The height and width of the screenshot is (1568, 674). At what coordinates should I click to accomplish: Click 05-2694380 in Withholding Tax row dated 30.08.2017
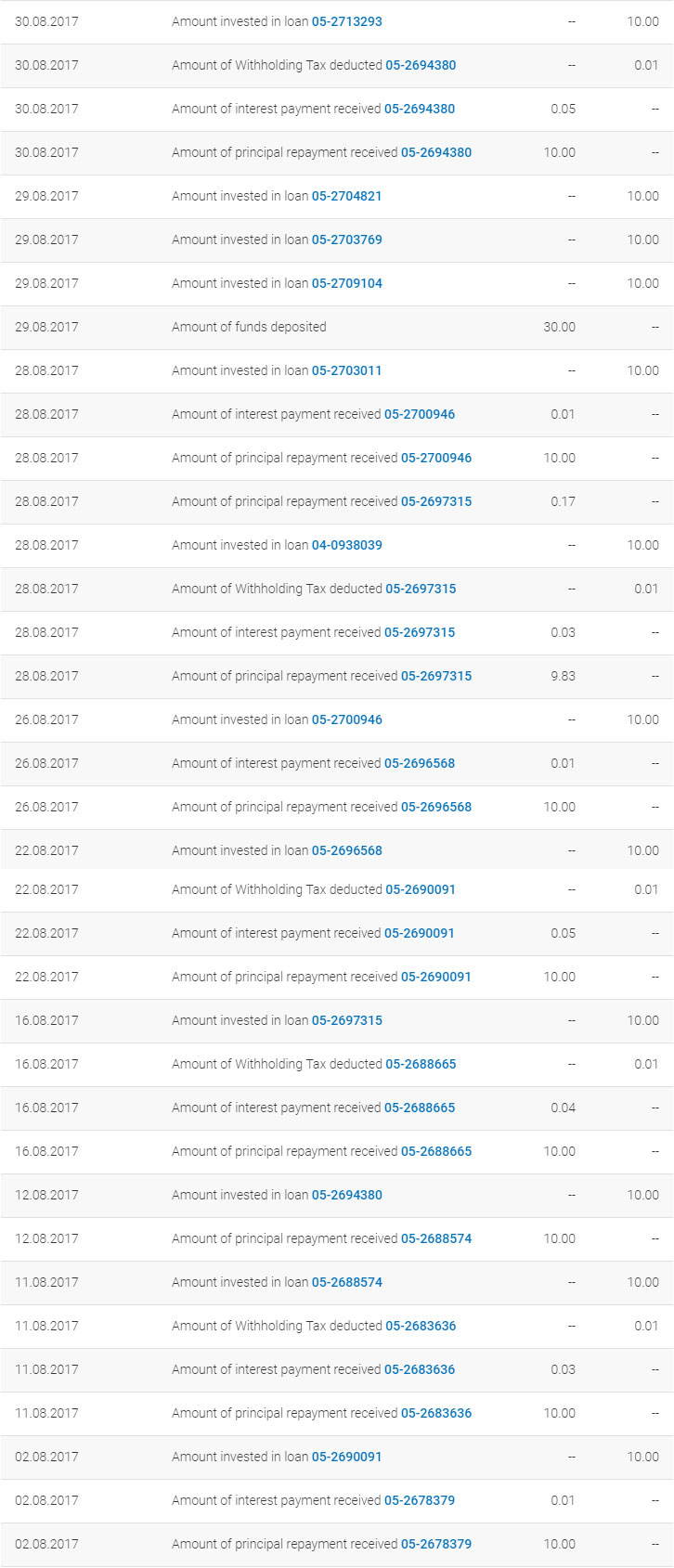click(x=421, y=65)
